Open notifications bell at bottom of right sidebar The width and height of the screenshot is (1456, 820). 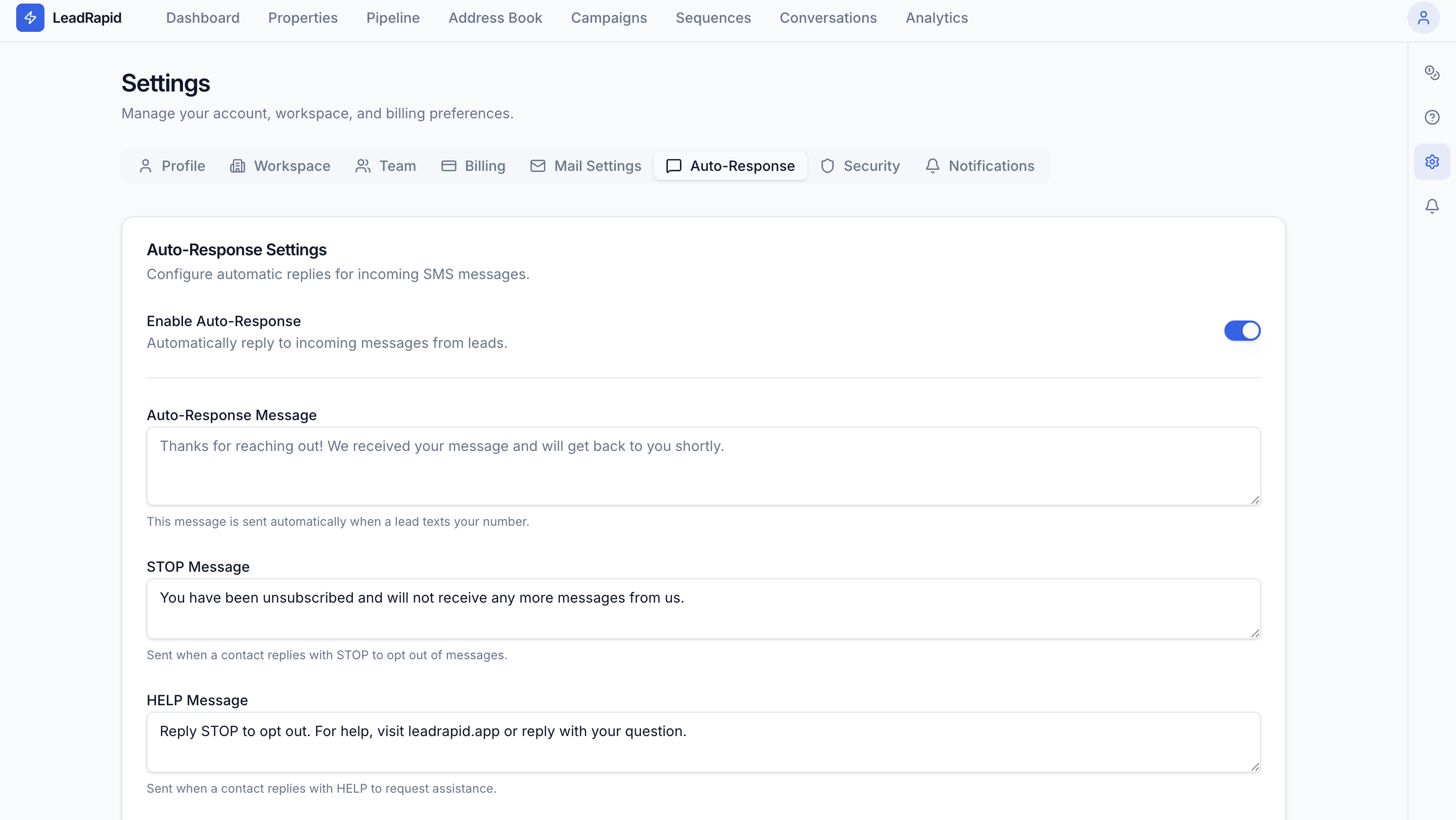(1432, 206)
